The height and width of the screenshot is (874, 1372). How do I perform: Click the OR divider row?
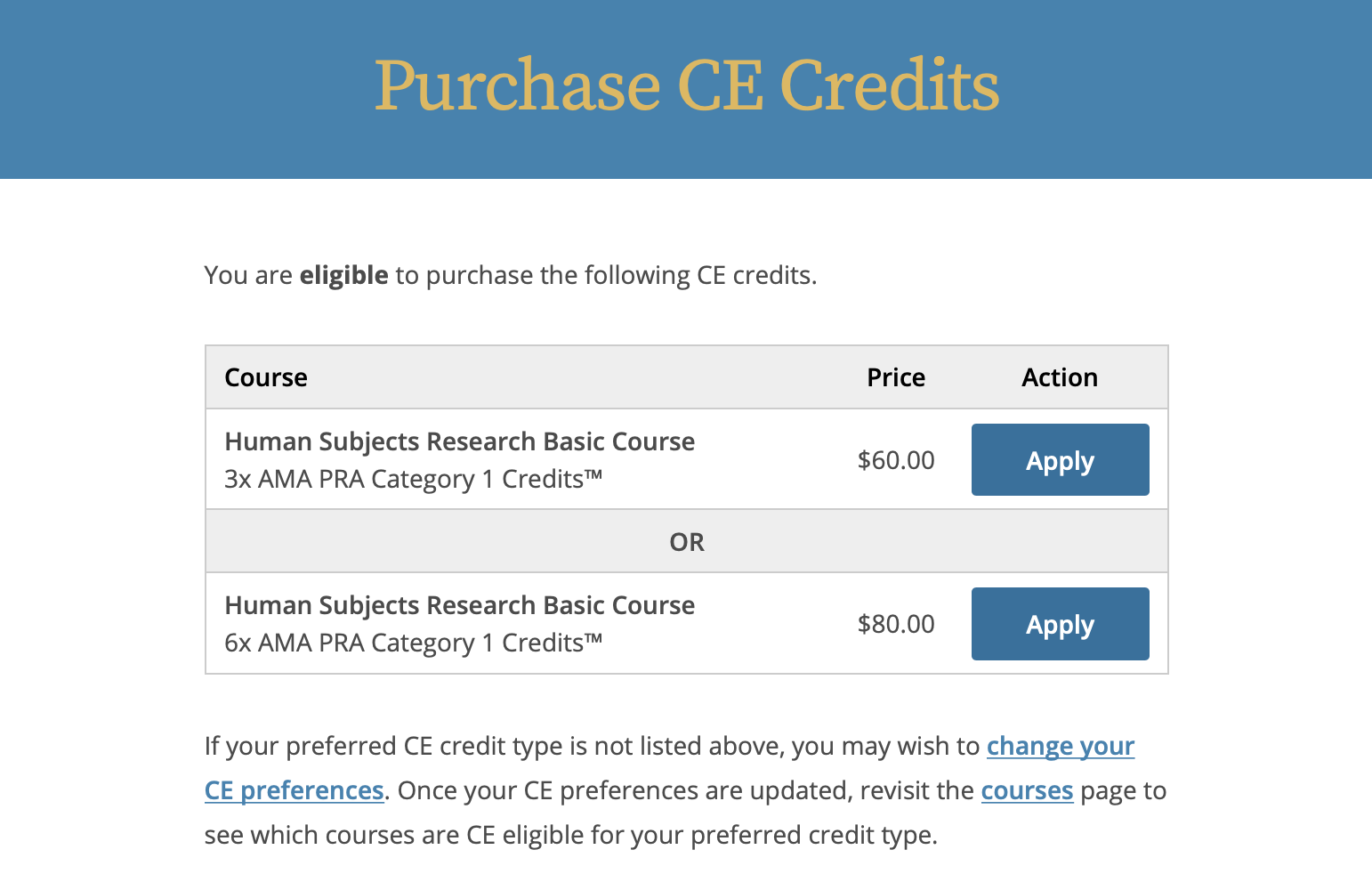[x=686, y=542]
